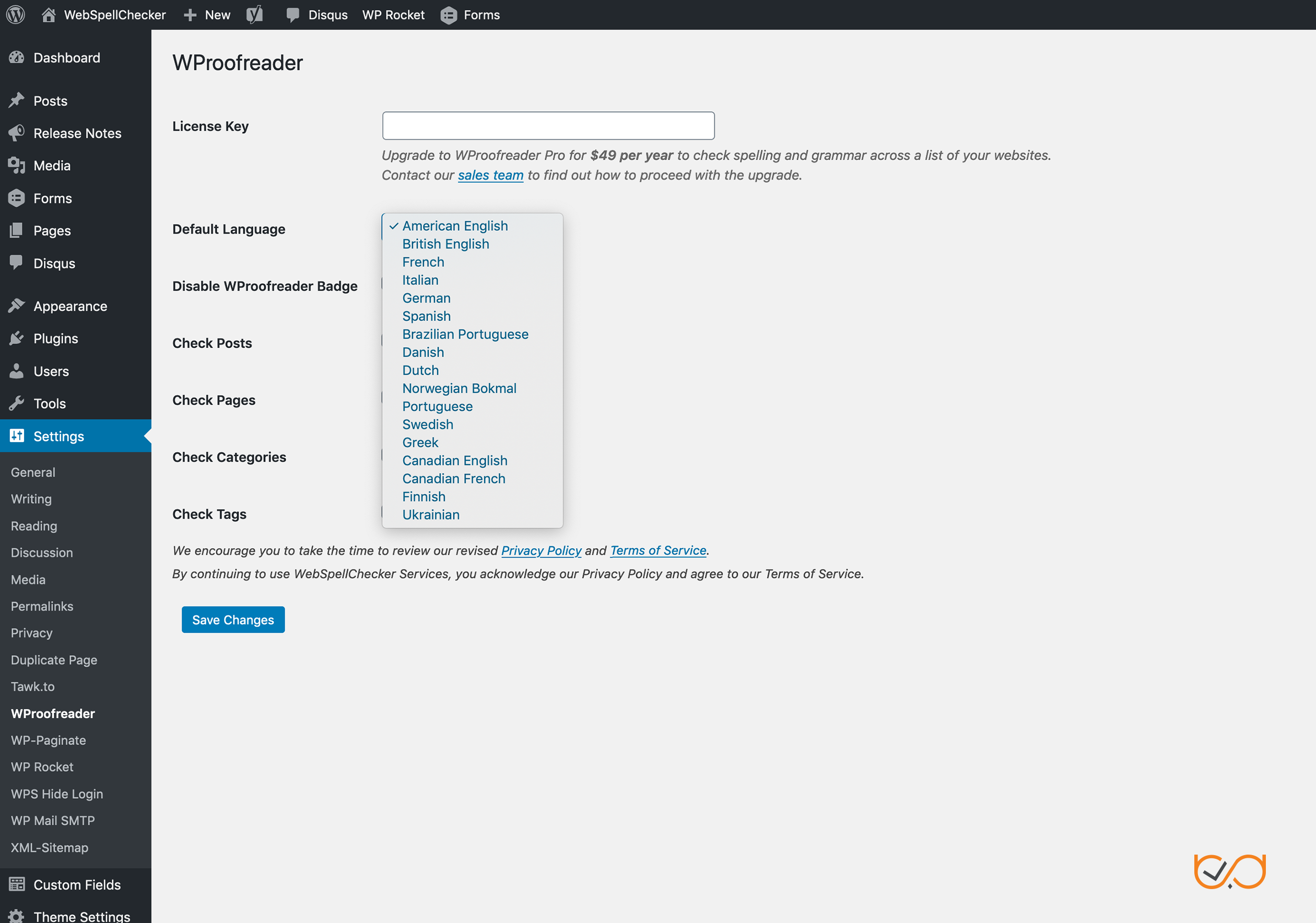This screenshot has height=923, width=1316.
Task: Click the Tools wrench icon
Action: [17, 404]
